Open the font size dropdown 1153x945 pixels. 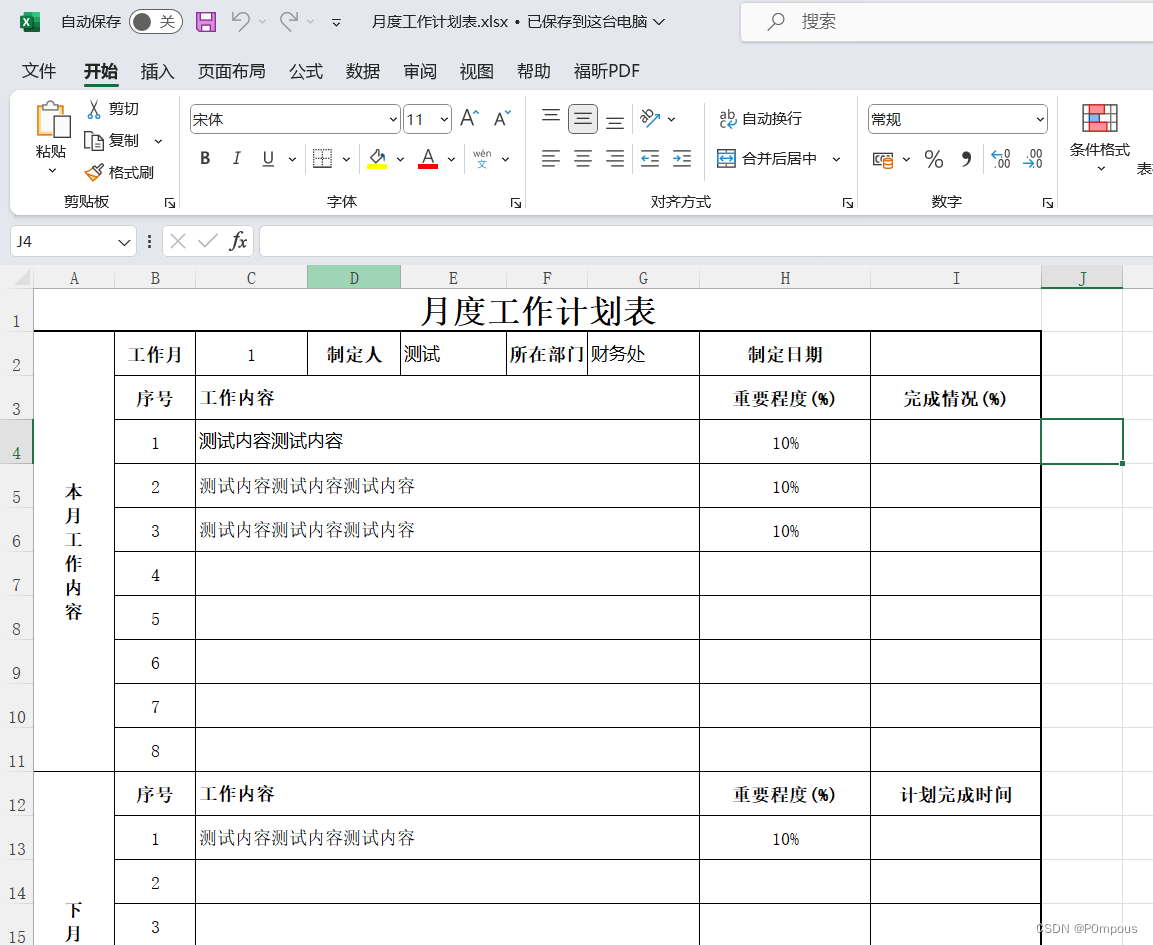click(442, 119)
